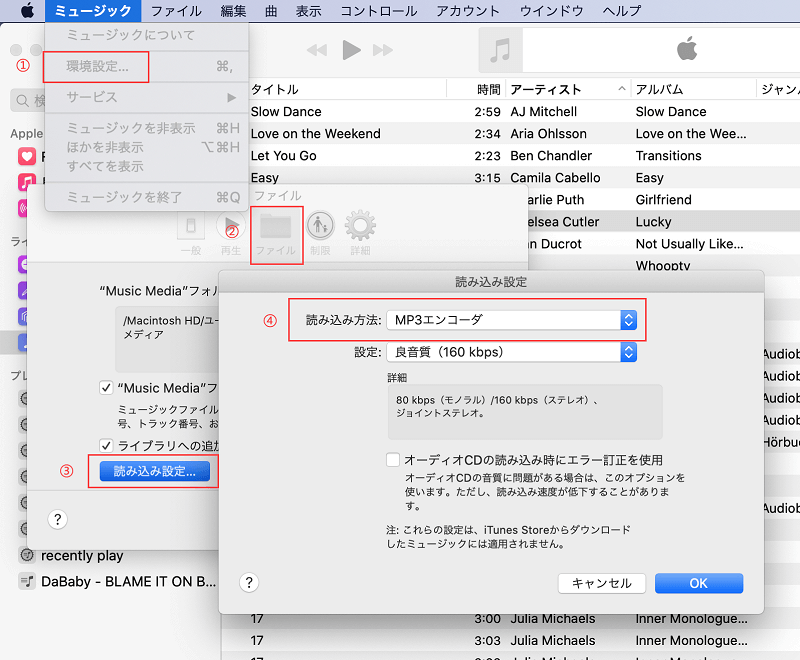Open the ファイル menu in menu bar
Screen dimensions: 800x660
(177, 11)
